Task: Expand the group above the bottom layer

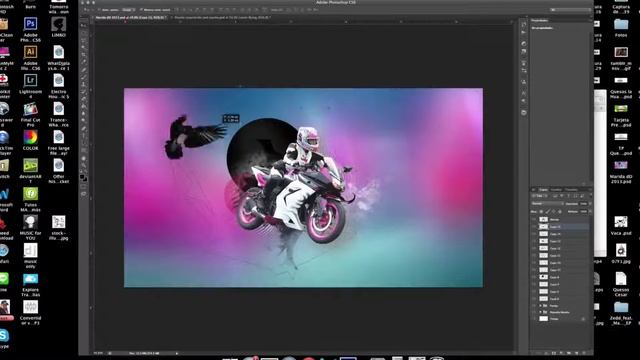Action: 540,312
